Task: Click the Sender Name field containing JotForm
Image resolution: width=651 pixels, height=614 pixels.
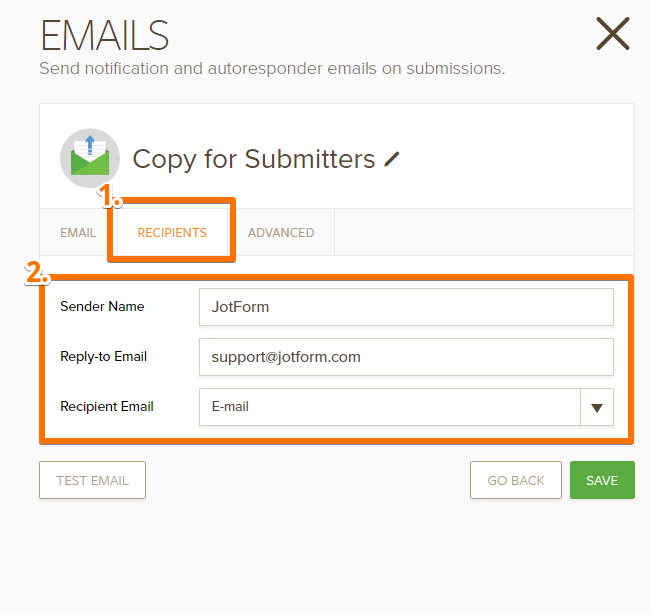Action: (405, 307)
